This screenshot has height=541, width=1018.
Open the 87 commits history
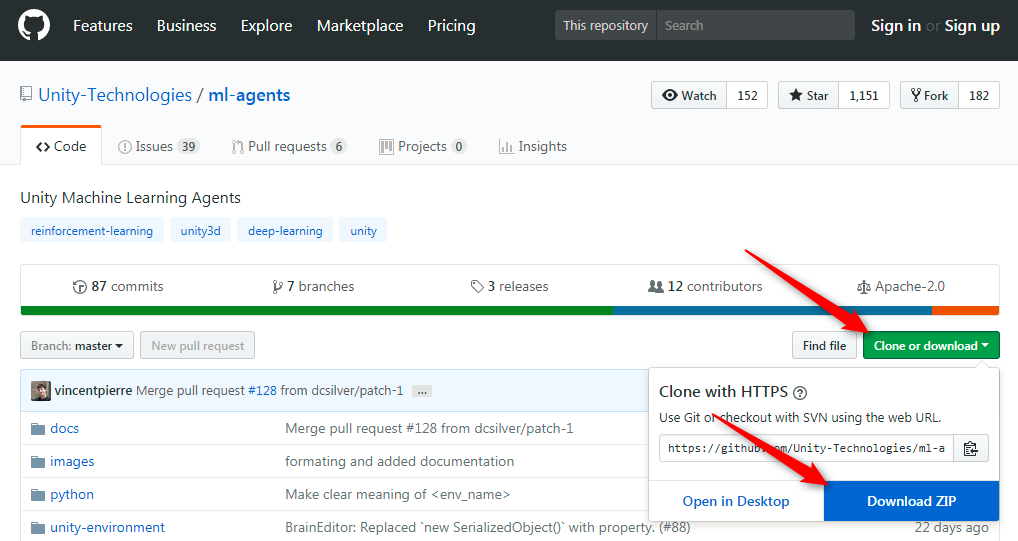(x=118, y=286)
